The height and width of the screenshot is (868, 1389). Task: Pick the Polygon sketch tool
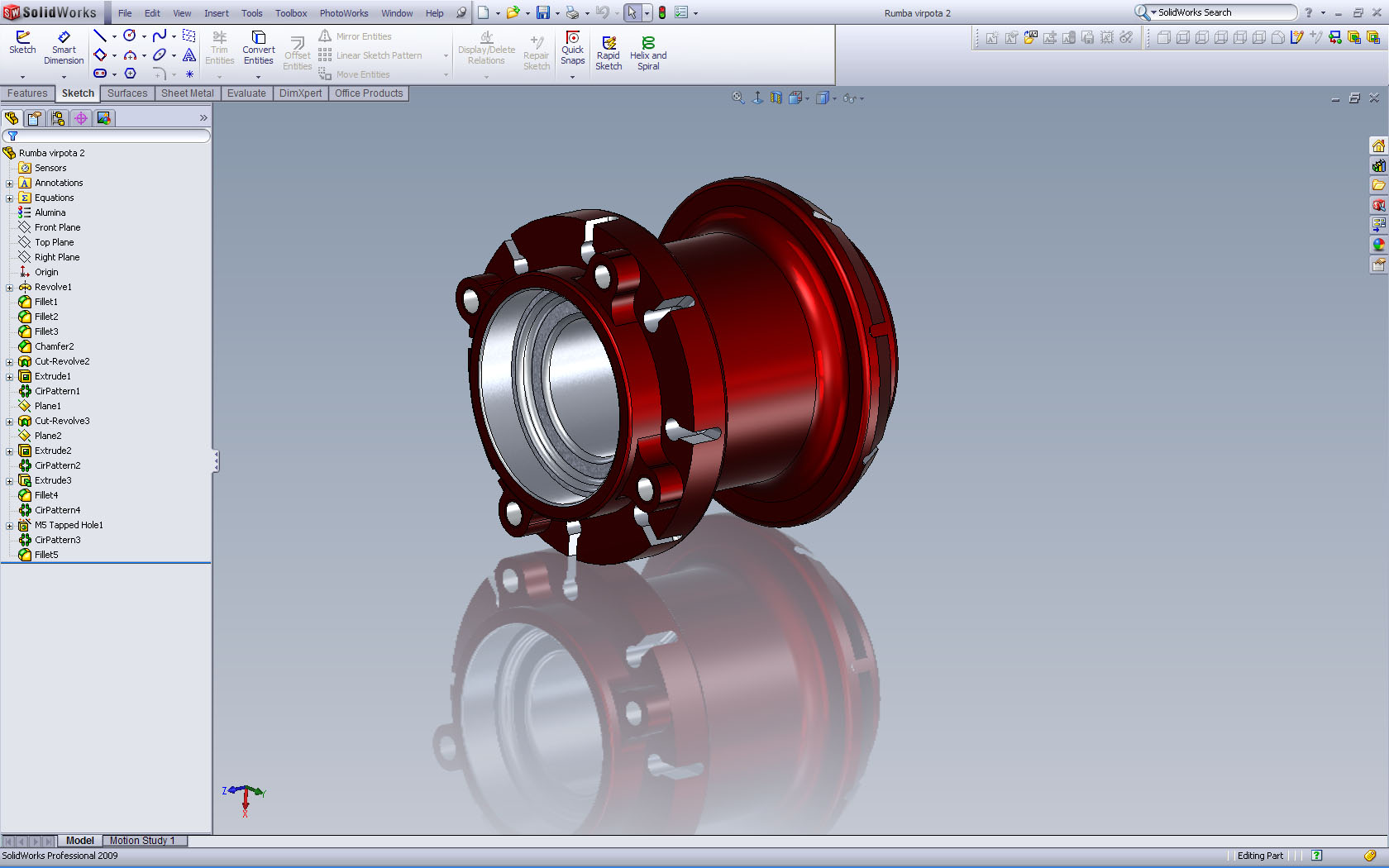(x=130, y=74)
